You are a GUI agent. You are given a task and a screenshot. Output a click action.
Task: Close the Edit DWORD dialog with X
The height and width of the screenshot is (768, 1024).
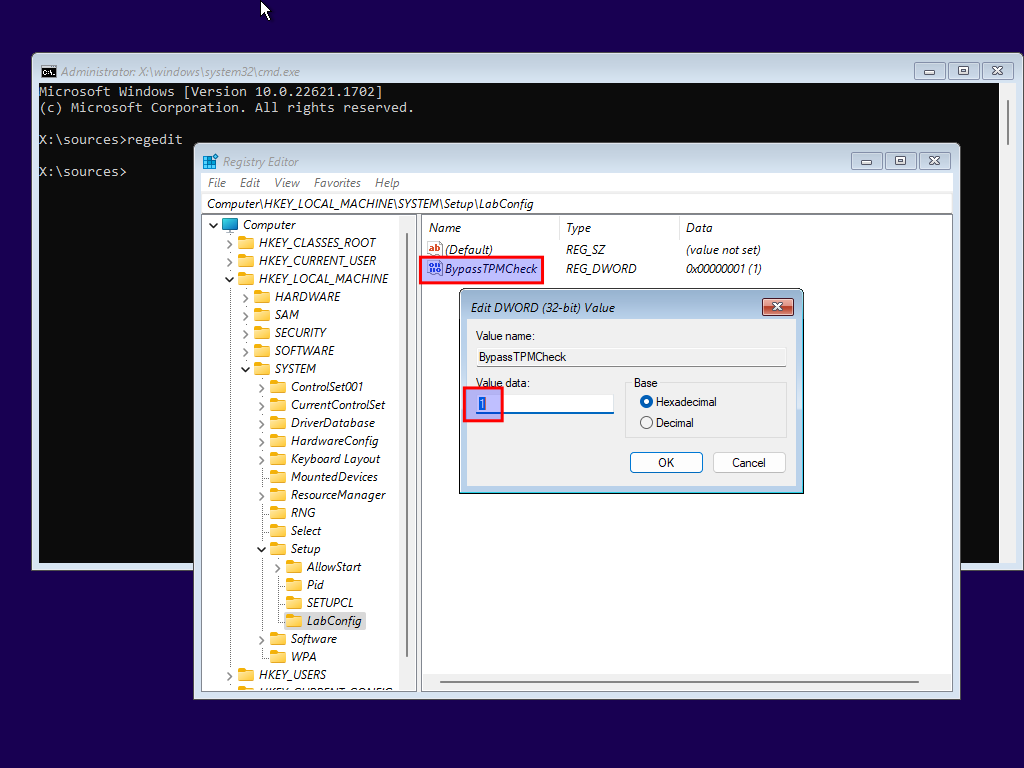coord(778,307)
